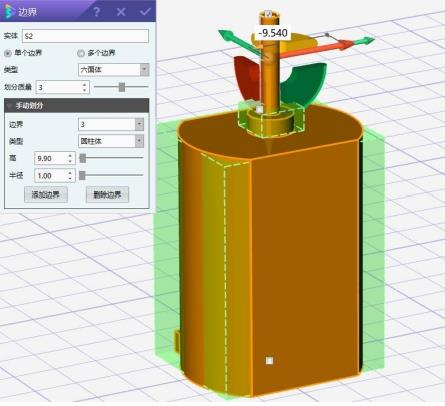Image resolution: width=445 pixels, height=406 pixels.
Task: Click the 实体 input field containing S2
Action: click(85, 36)
